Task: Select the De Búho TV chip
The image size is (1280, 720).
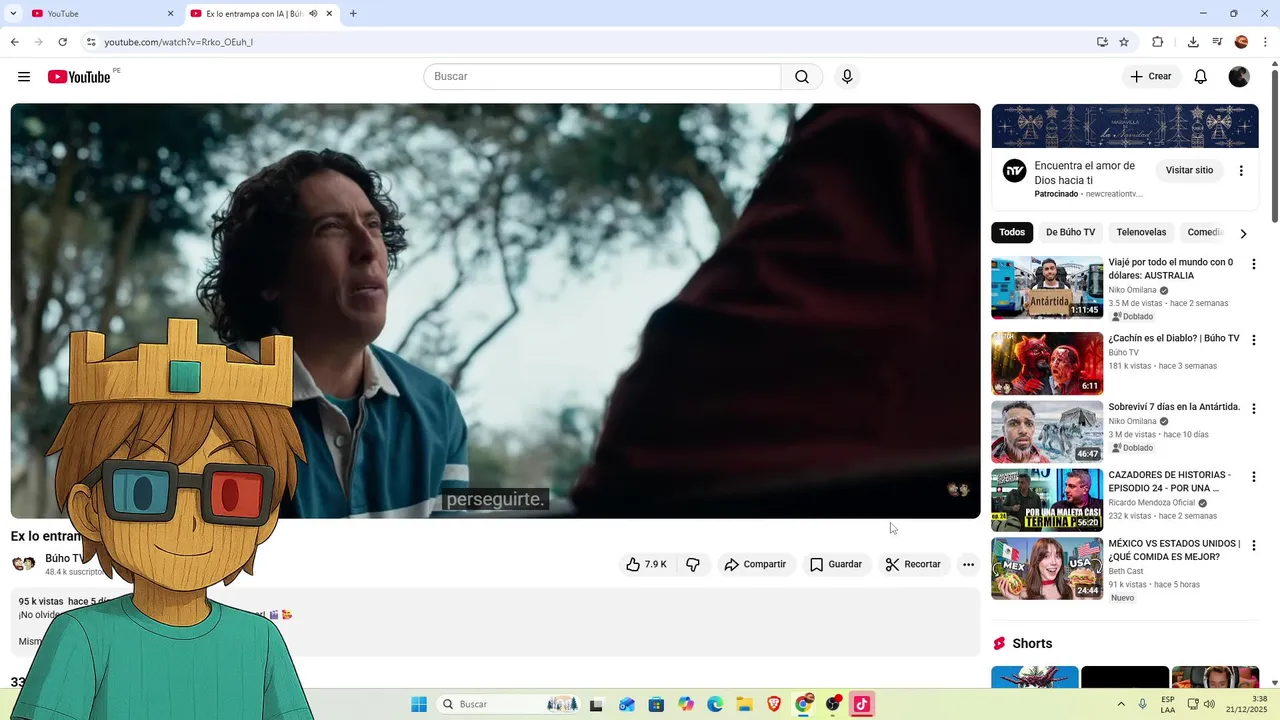Action: [1070, 232]
